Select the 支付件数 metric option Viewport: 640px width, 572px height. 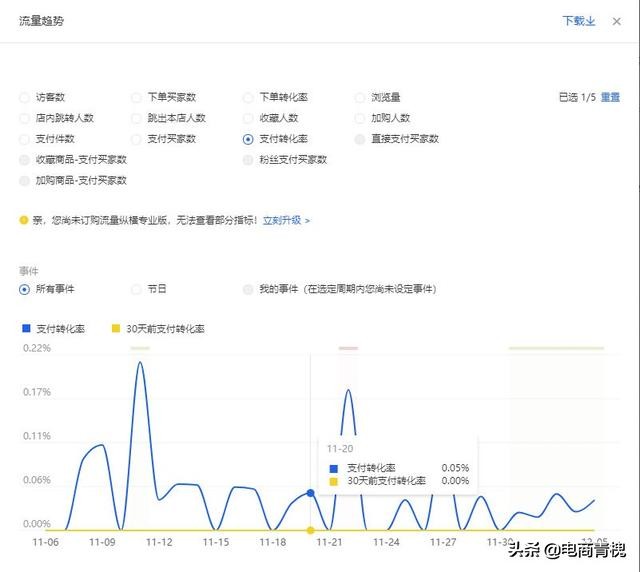(24, 139)
